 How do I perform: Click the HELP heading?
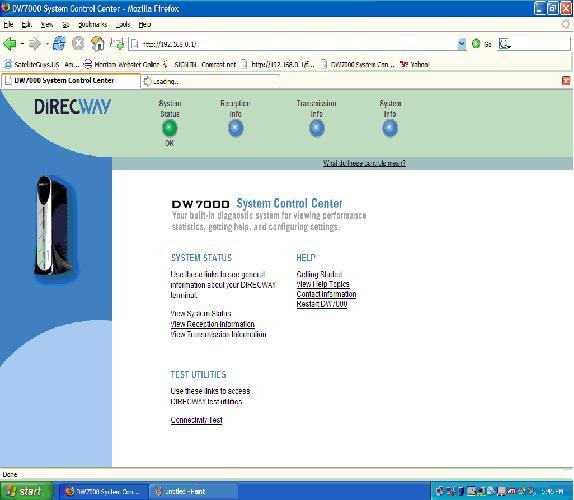pyautogui.click(x=306, y=258)
